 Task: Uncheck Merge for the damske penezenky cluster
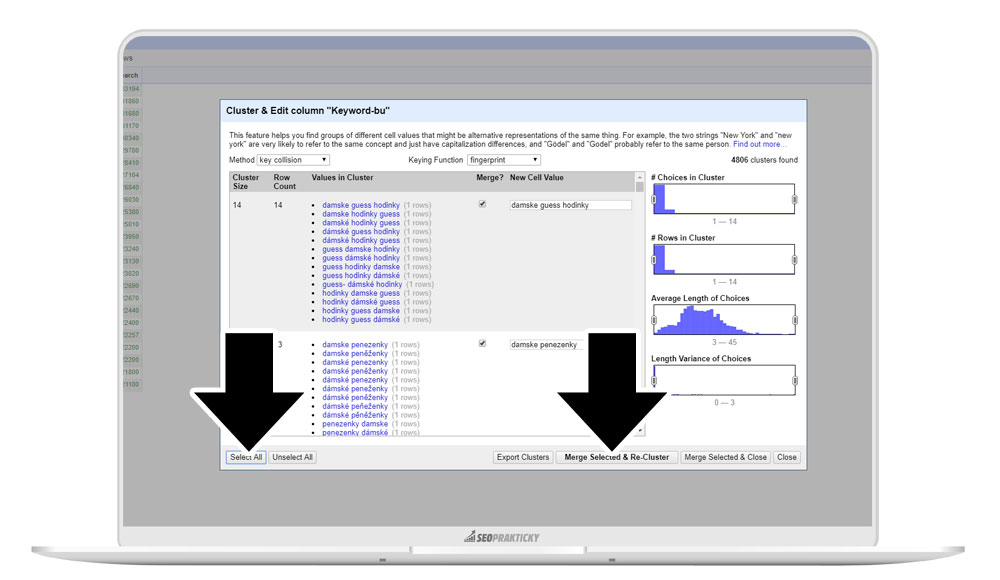click(482, 343)
